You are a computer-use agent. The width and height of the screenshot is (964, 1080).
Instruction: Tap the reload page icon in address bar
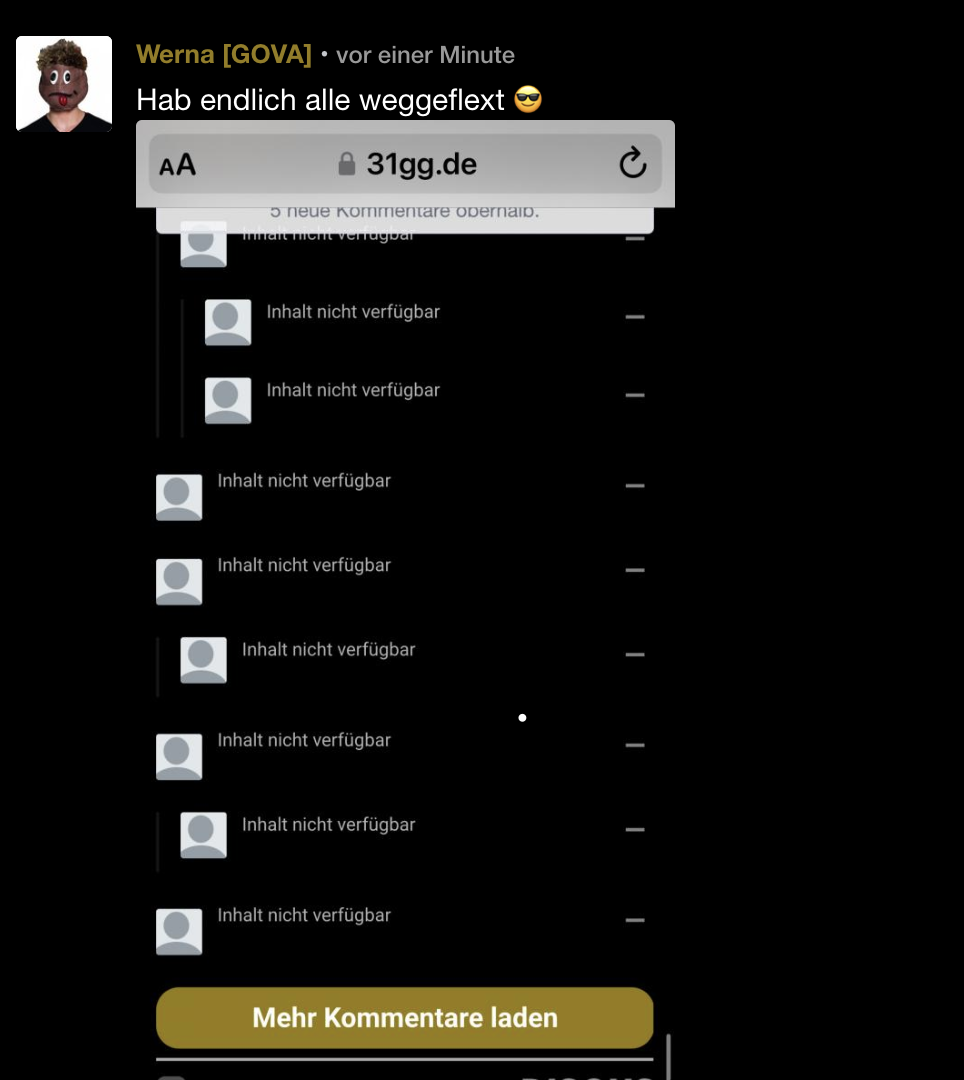tap(632, 163)
